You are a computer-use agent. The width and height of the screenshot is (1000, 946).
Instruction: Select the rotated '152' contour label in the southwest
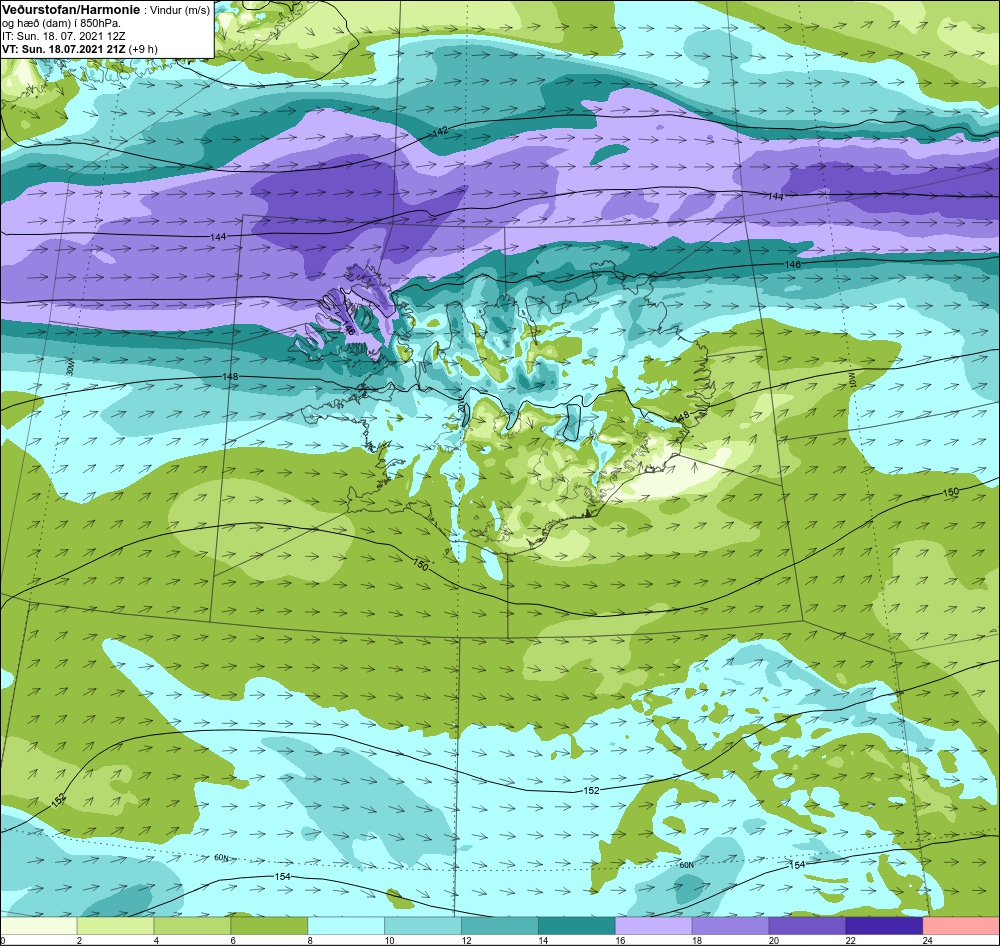[59, 800]
